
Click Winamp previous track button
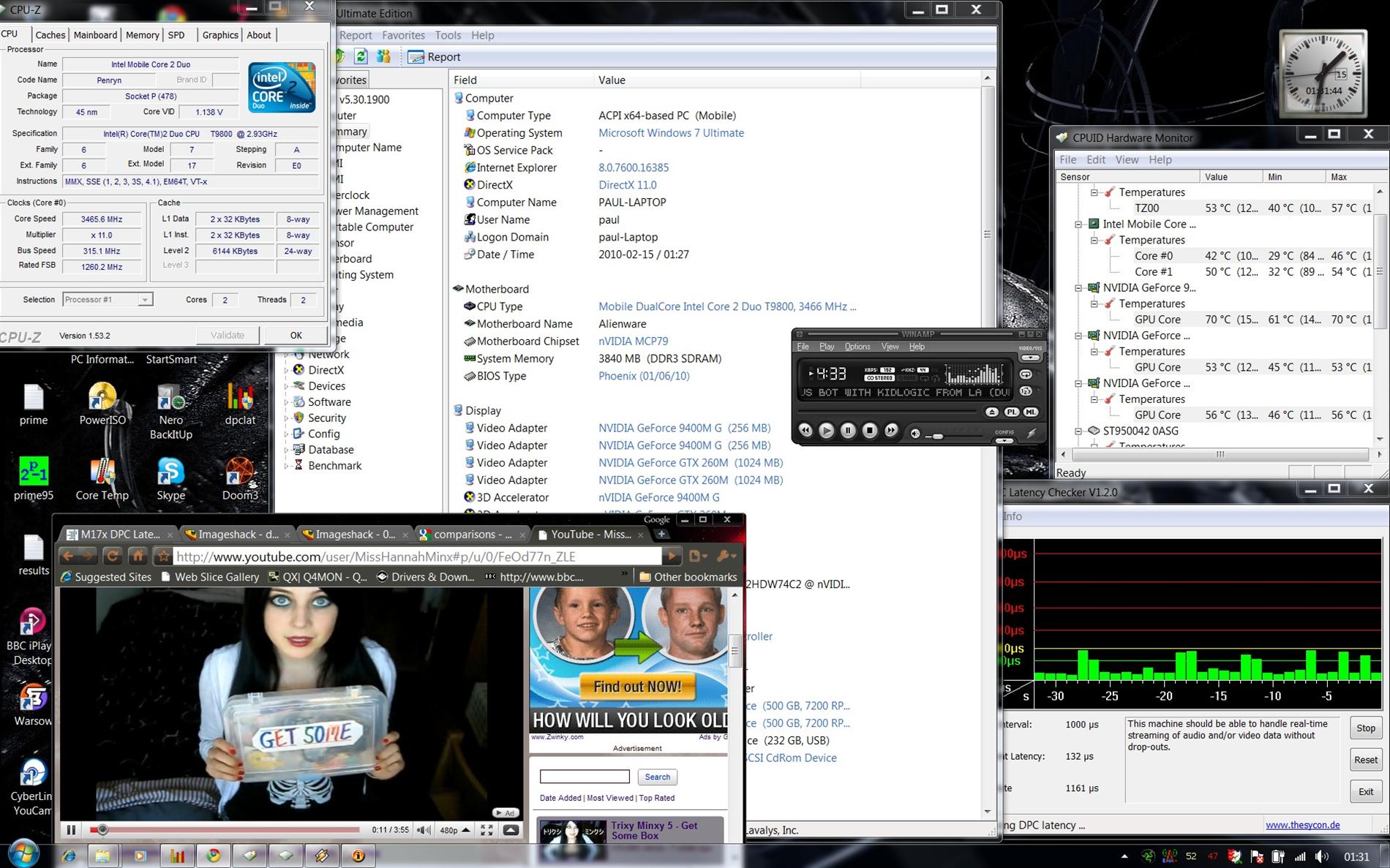tap(805, 431)
